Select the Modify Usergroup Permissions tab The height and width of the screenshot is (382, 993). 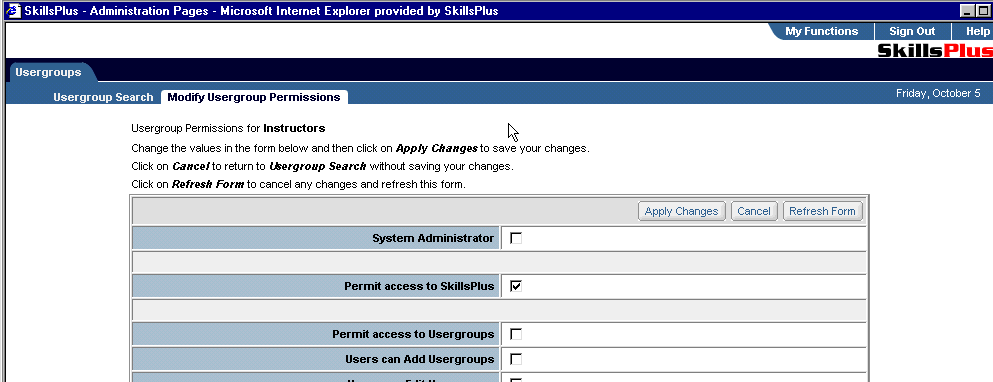[254, 97]
